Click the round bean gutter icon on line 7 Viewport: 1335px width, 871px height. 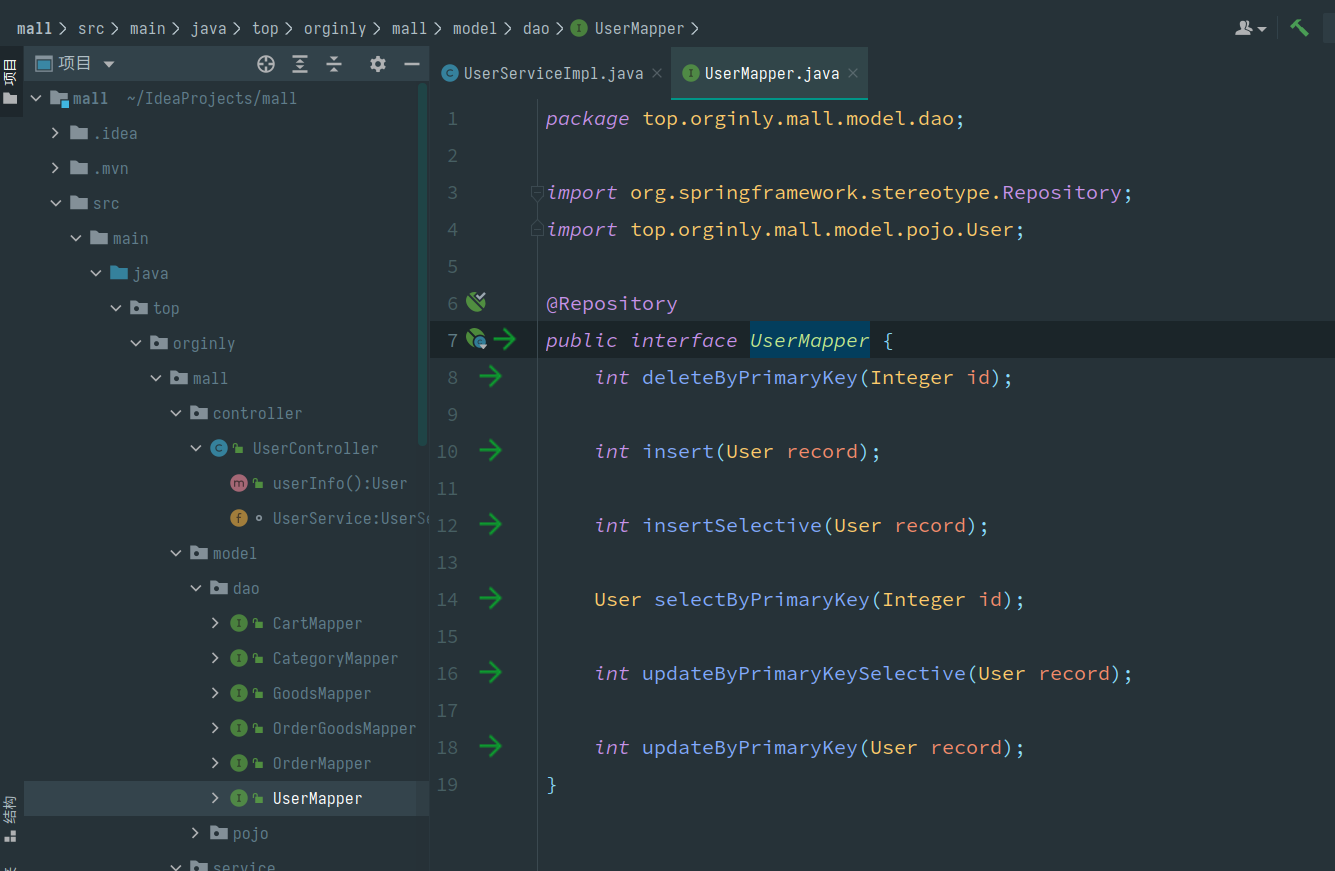(x=476, y=340)
